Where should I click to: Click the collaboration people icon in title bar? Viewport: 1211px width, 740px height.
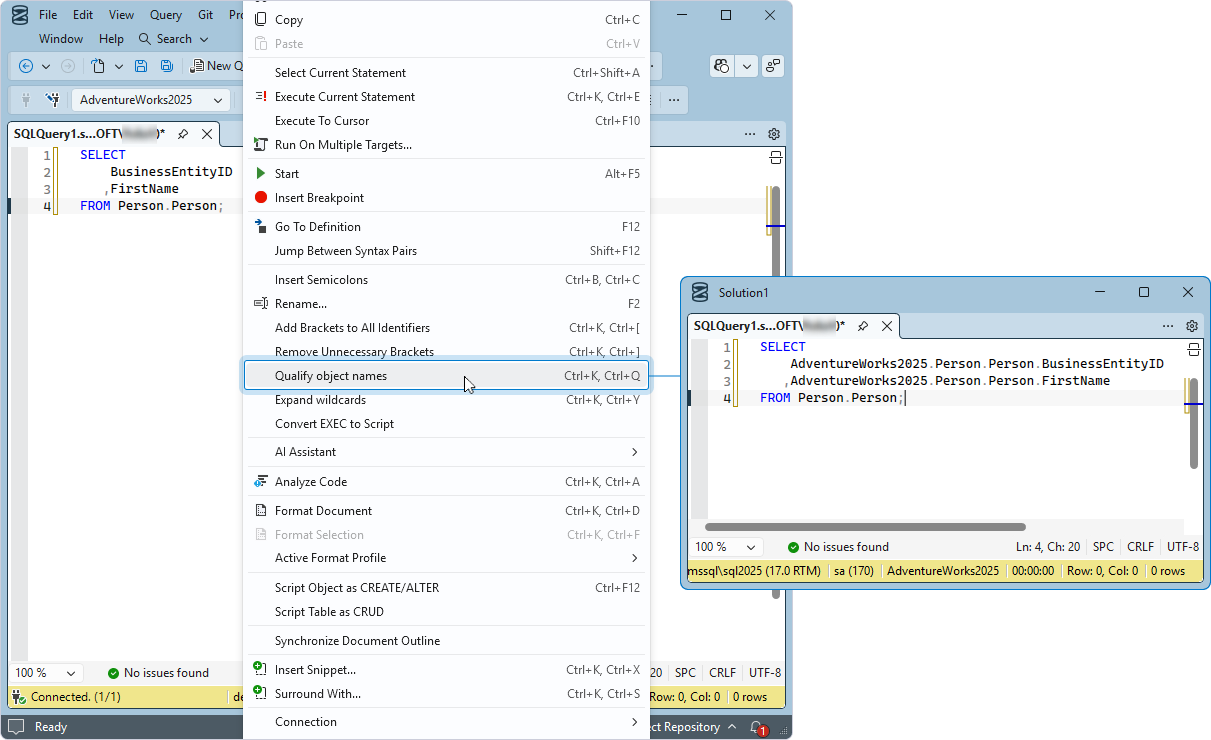(x=722, y=66)
